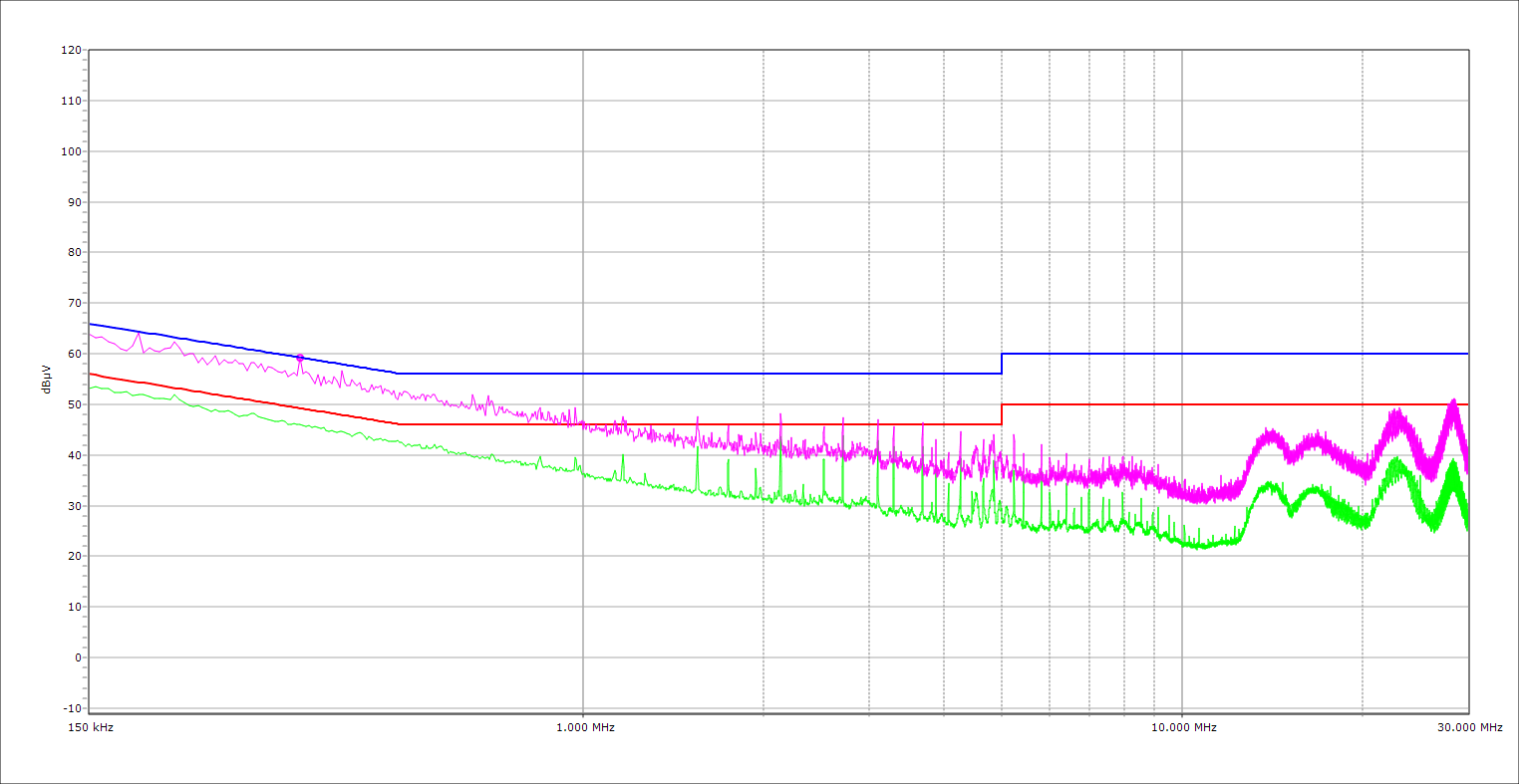
Task: Click the magenta trace's tallest peak near 30 MHz
Action: [x=1453, y=400]
